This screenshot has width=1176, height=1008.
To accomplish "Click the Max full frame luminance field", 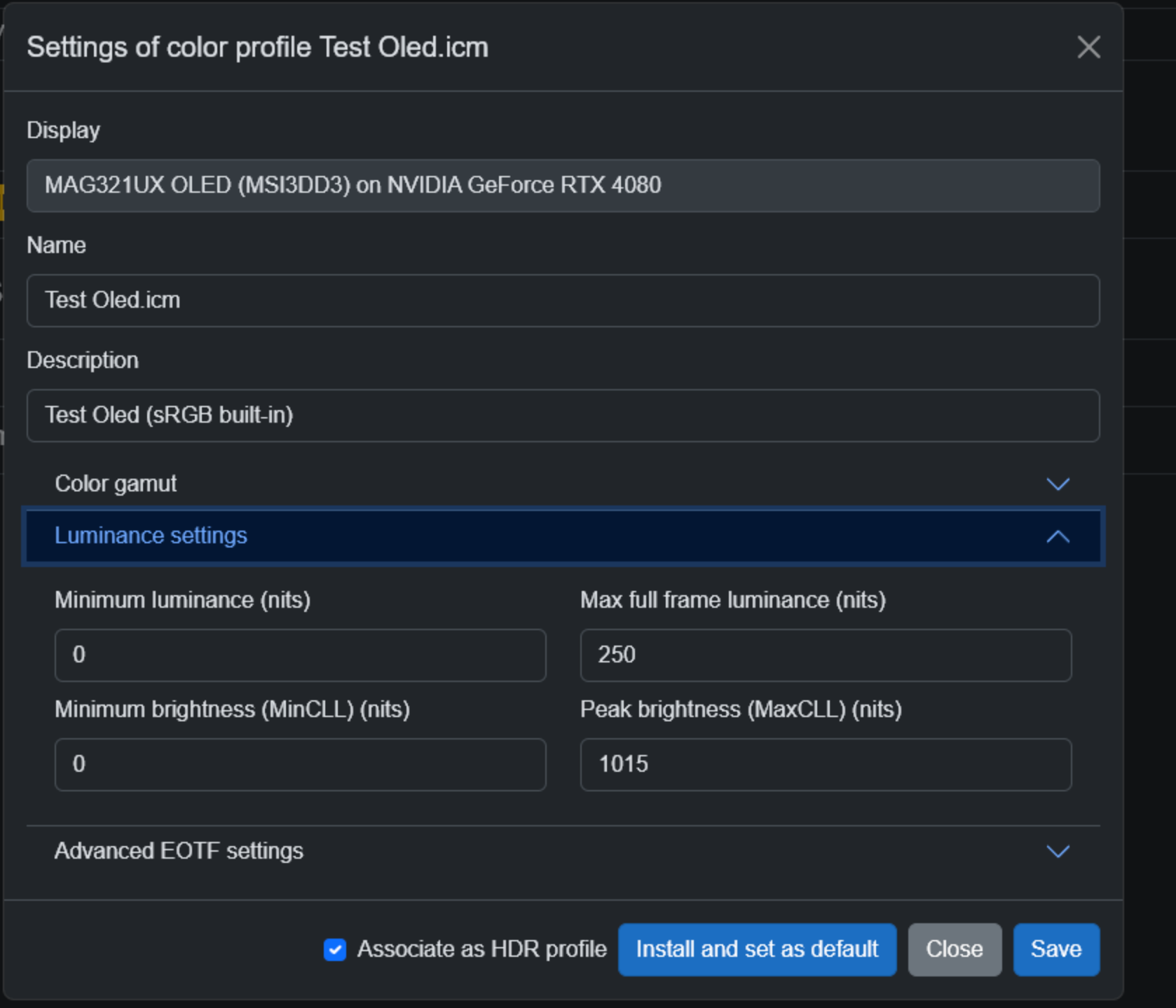I will click(x=826, y=655).
